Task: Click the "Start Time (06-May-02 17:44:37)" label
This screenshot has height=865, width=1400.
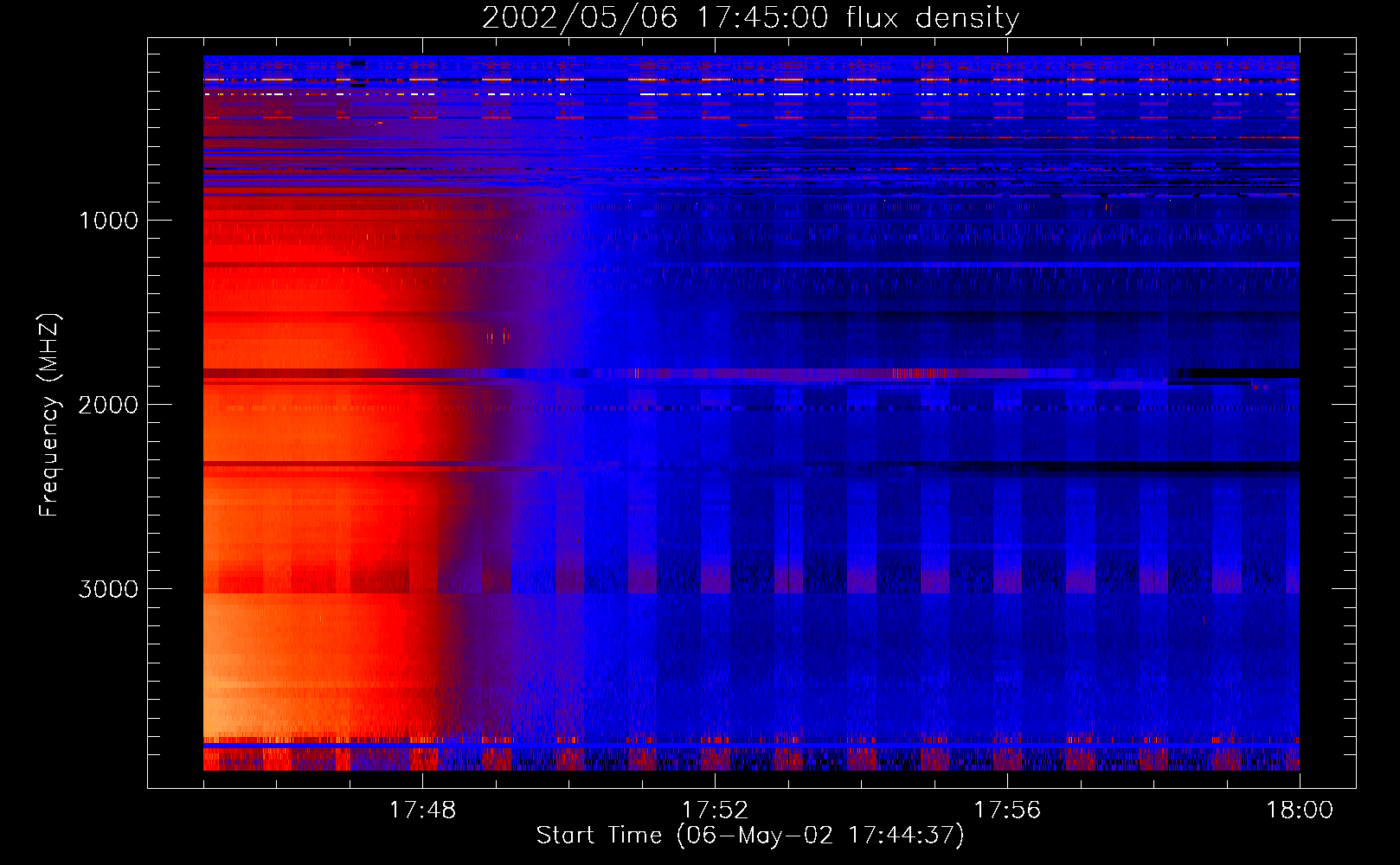Action: coord(750,836)
